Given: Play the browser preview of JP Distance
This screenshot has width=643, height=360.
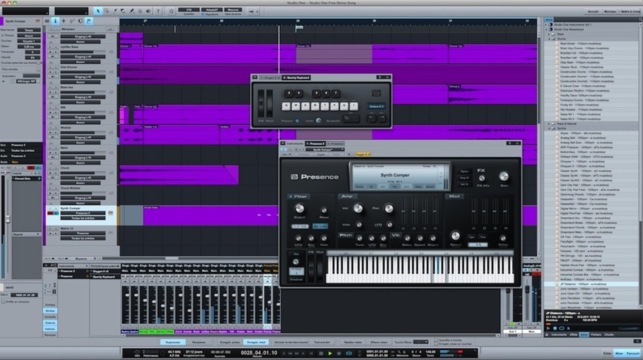Looking at the screenshot, I should 548,328.
